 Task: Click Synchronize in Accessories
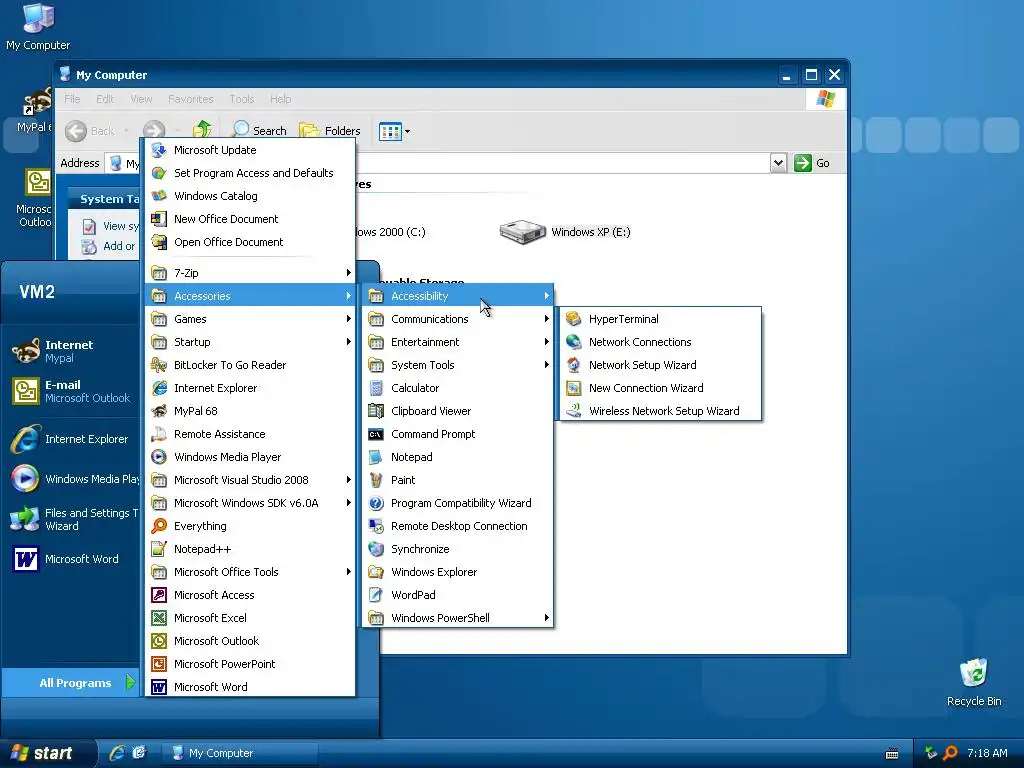[458, 549]
